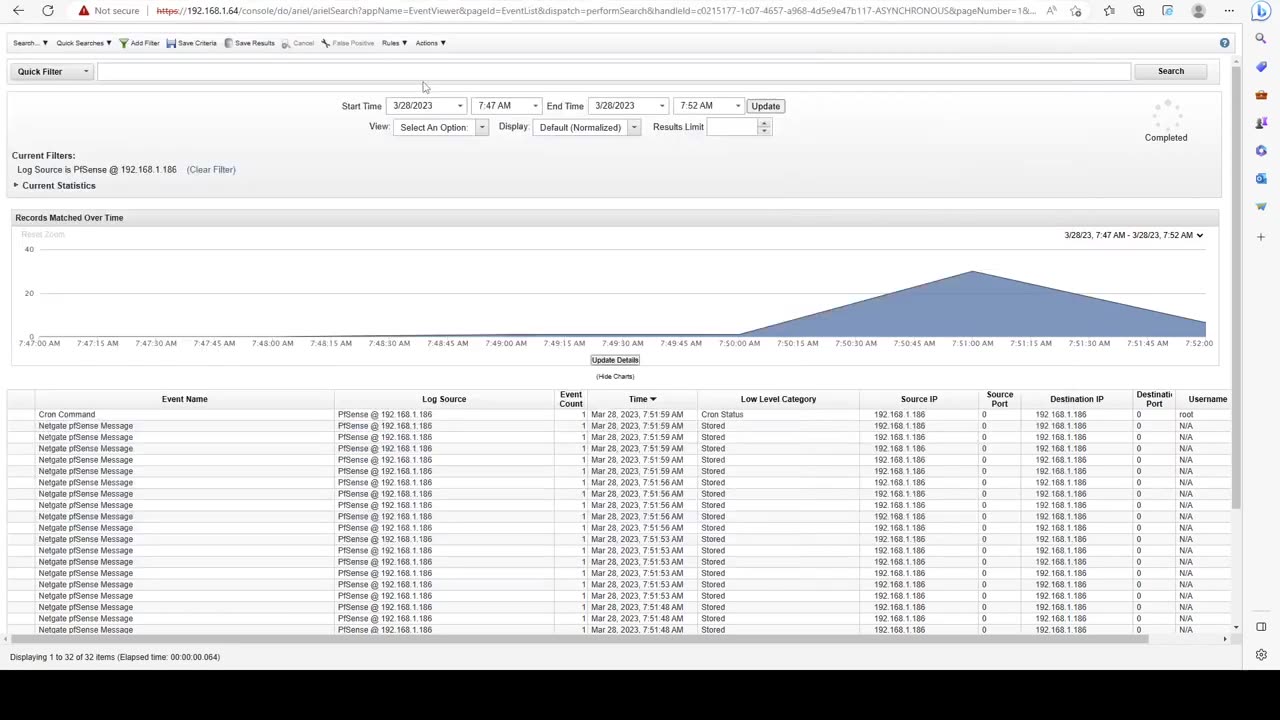Click the Update time button
Screen dimensions: 1280x720
coord(765,106)
